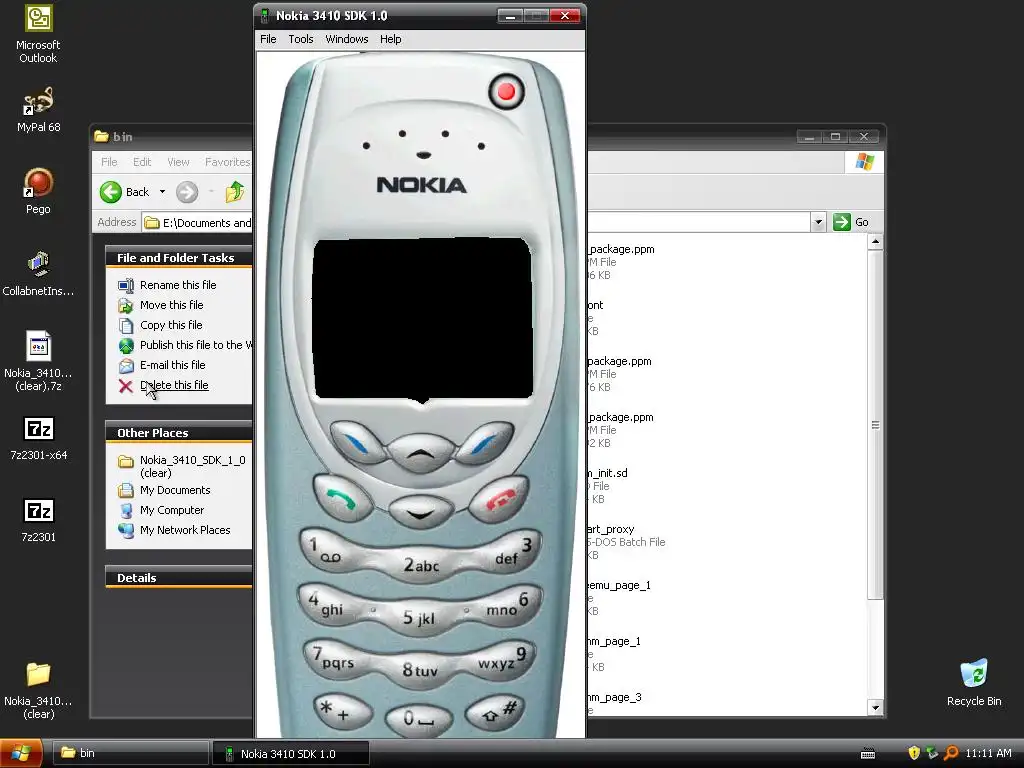Tap the 4 ghi key
This screenshot has width=1024, height=768.
[327, 605]
